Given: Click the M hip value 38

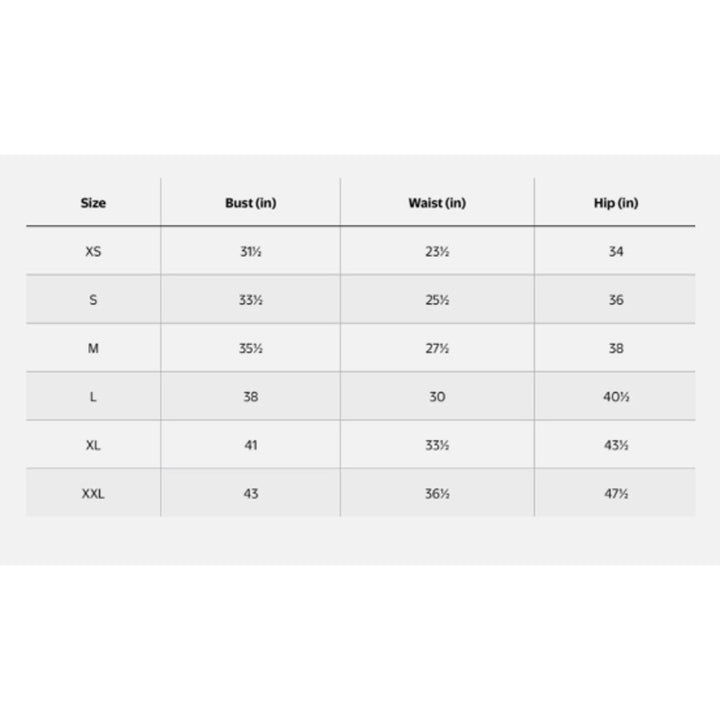Looking at the screenshot, I should coord(616,349).
